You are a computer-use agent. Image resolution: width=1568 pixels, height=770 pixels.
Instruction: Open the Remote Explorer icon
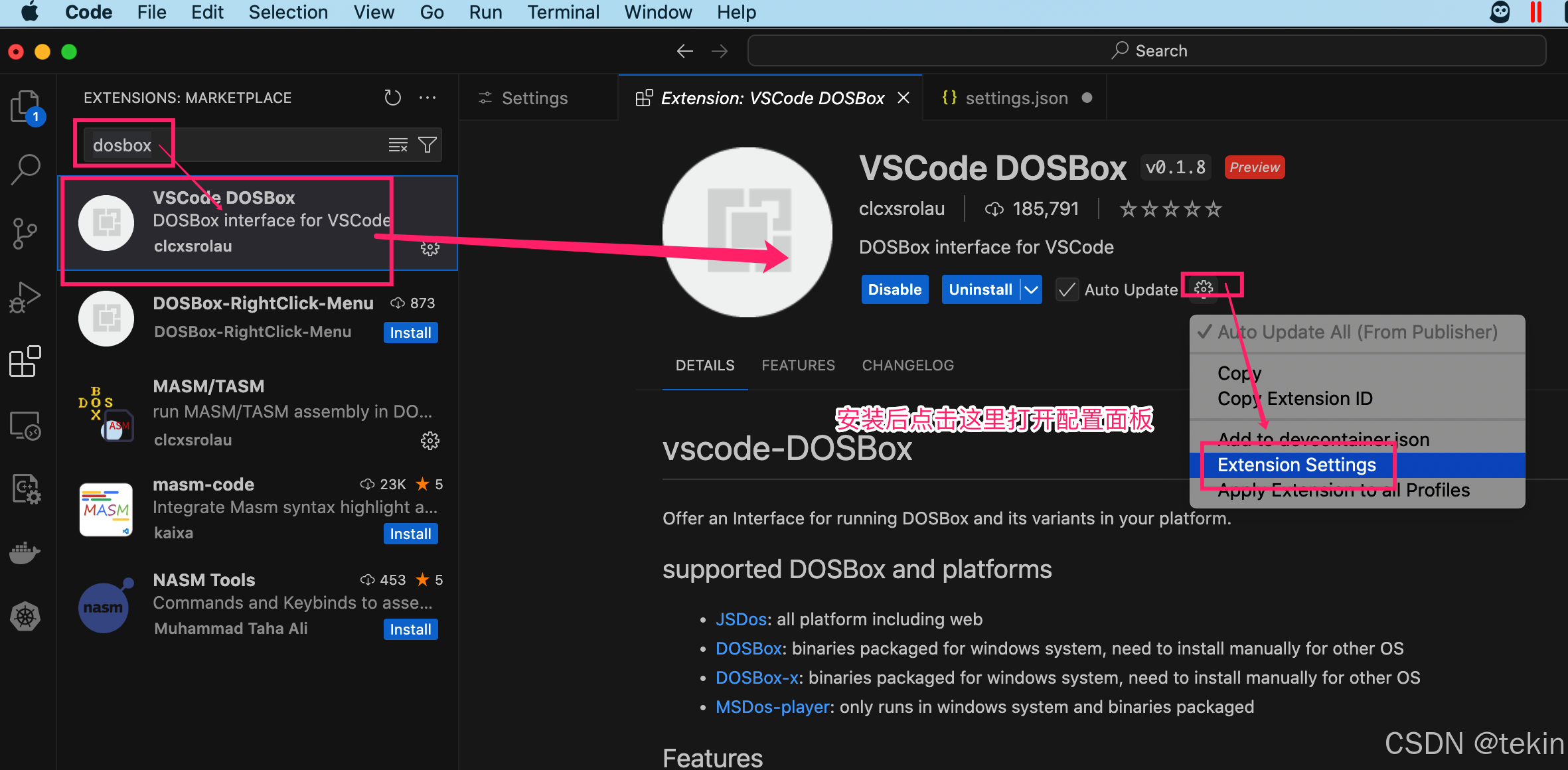click(25, 425)
